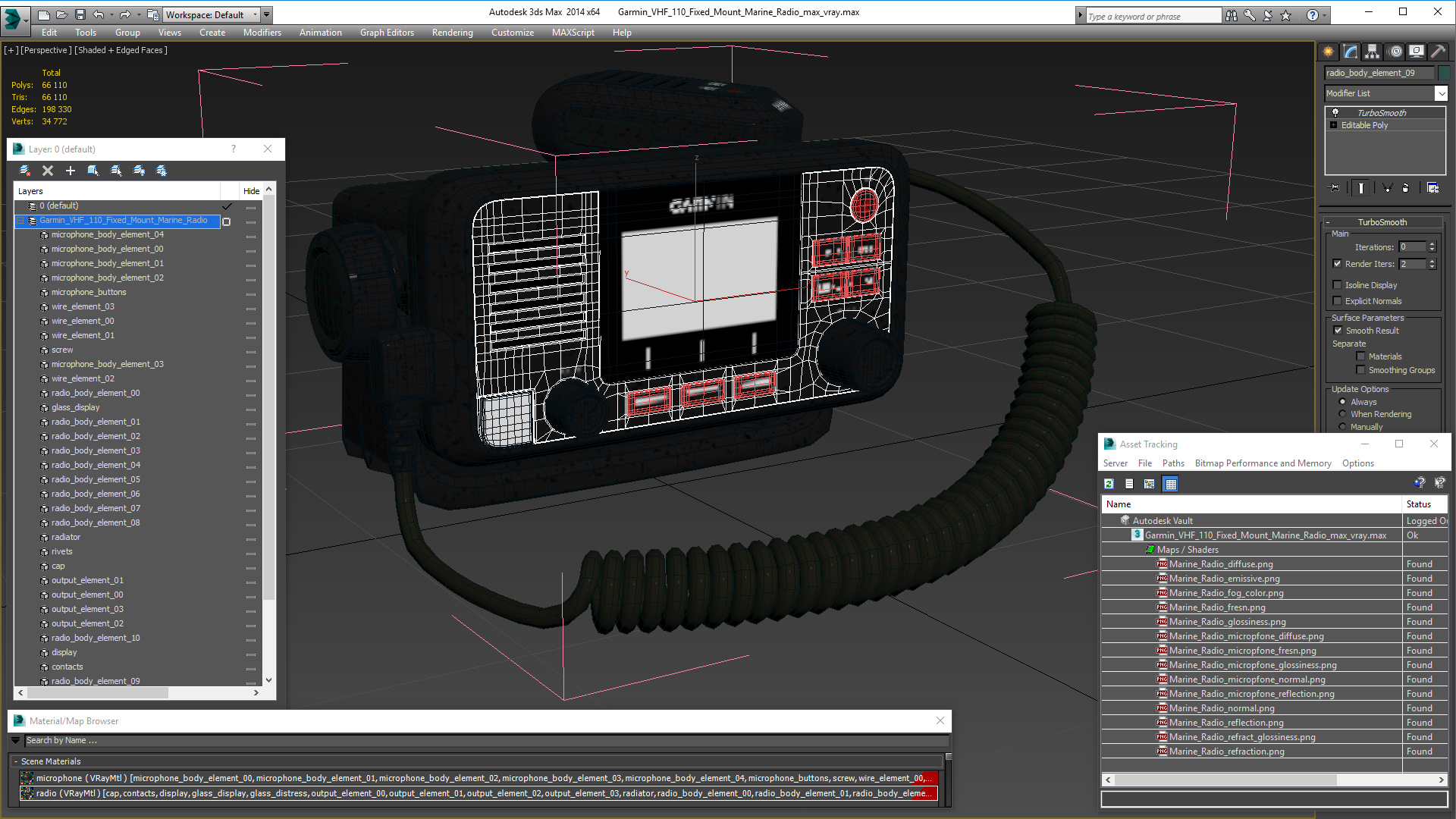
Task: Open the Rendering menu
Action: point(452,33)
